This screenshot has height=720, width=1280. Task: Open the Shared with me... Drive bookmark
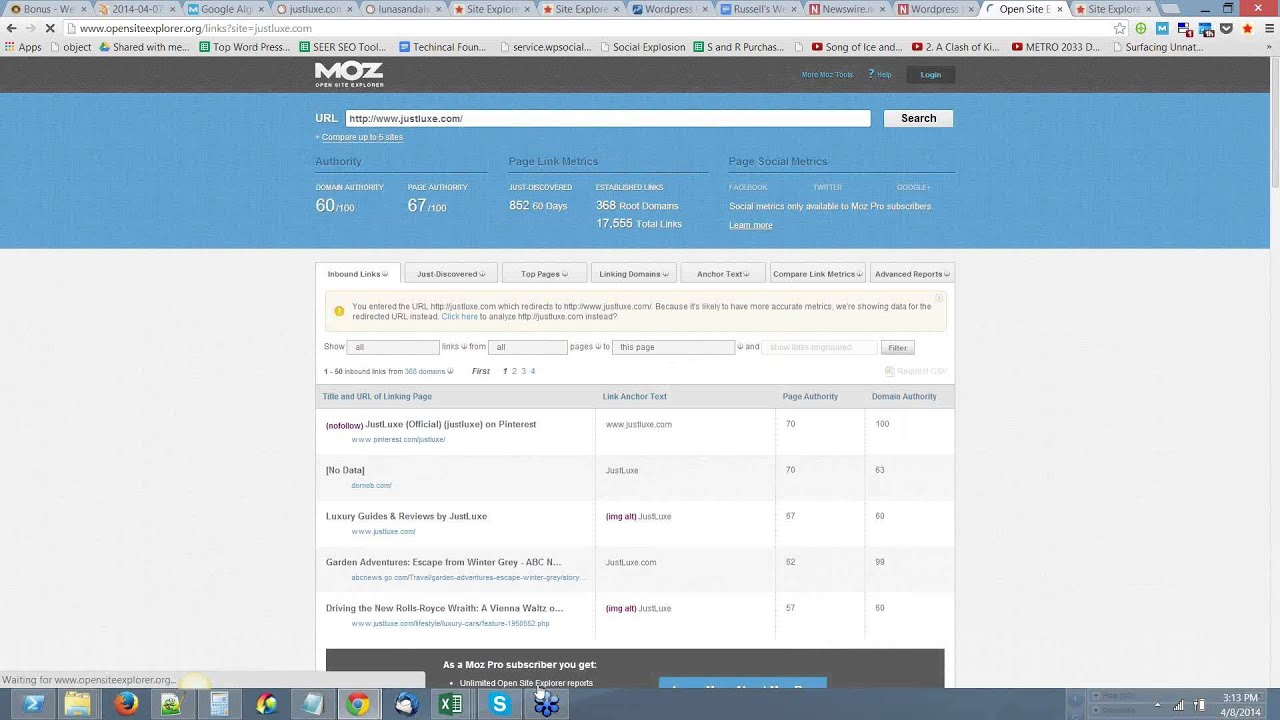tap(143, 47)
